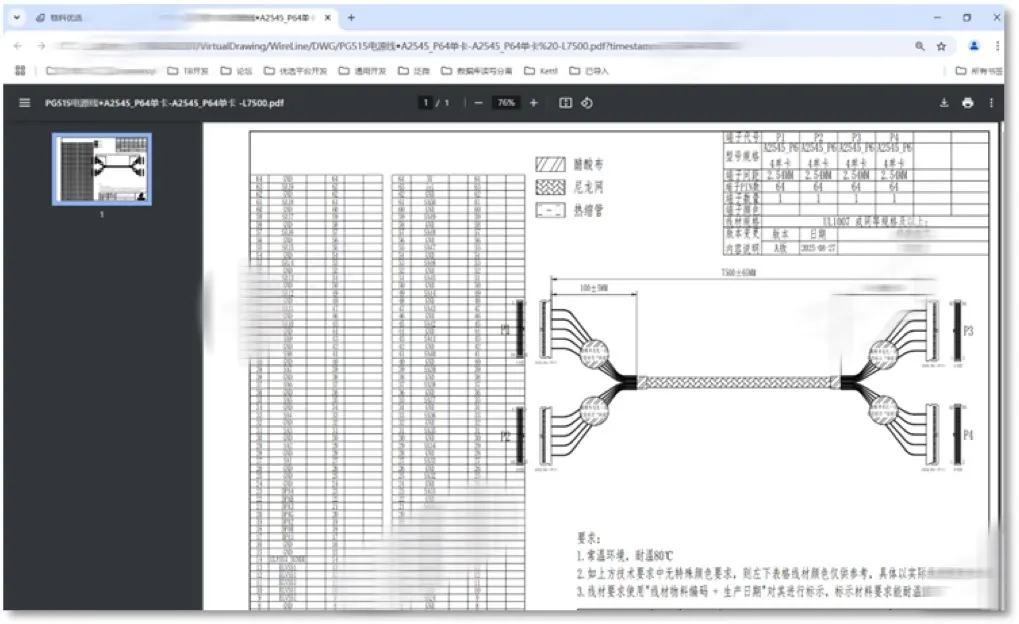Expand the tab search dropdown arrow
Viewport: 1019px width, 624px height.
(17, 18)
